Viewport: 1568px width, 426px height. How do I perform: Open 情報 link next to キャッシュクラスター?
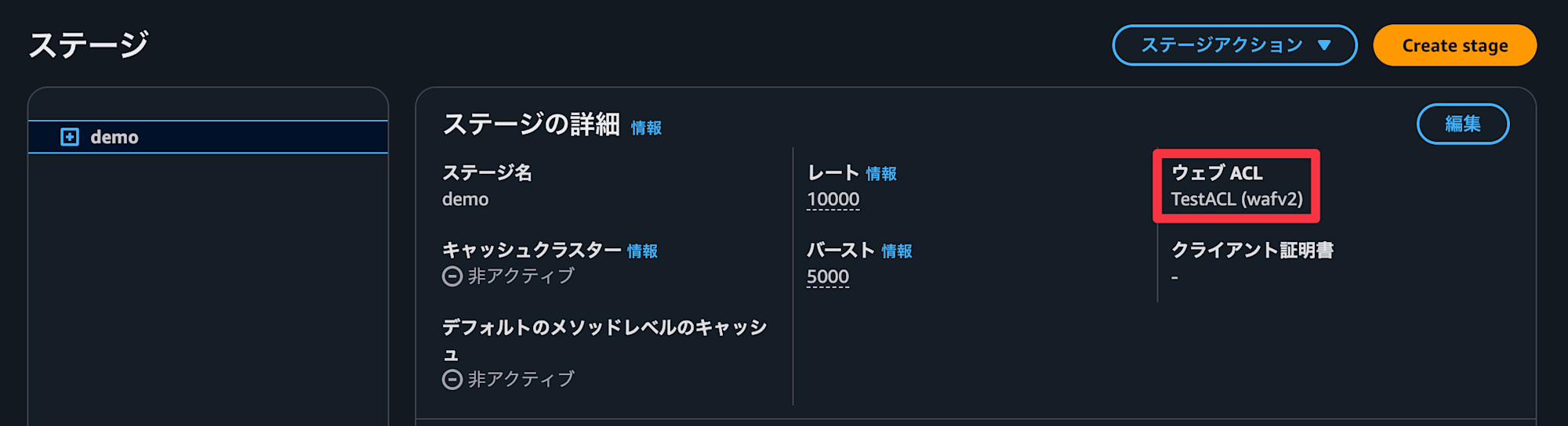point(642,251)
